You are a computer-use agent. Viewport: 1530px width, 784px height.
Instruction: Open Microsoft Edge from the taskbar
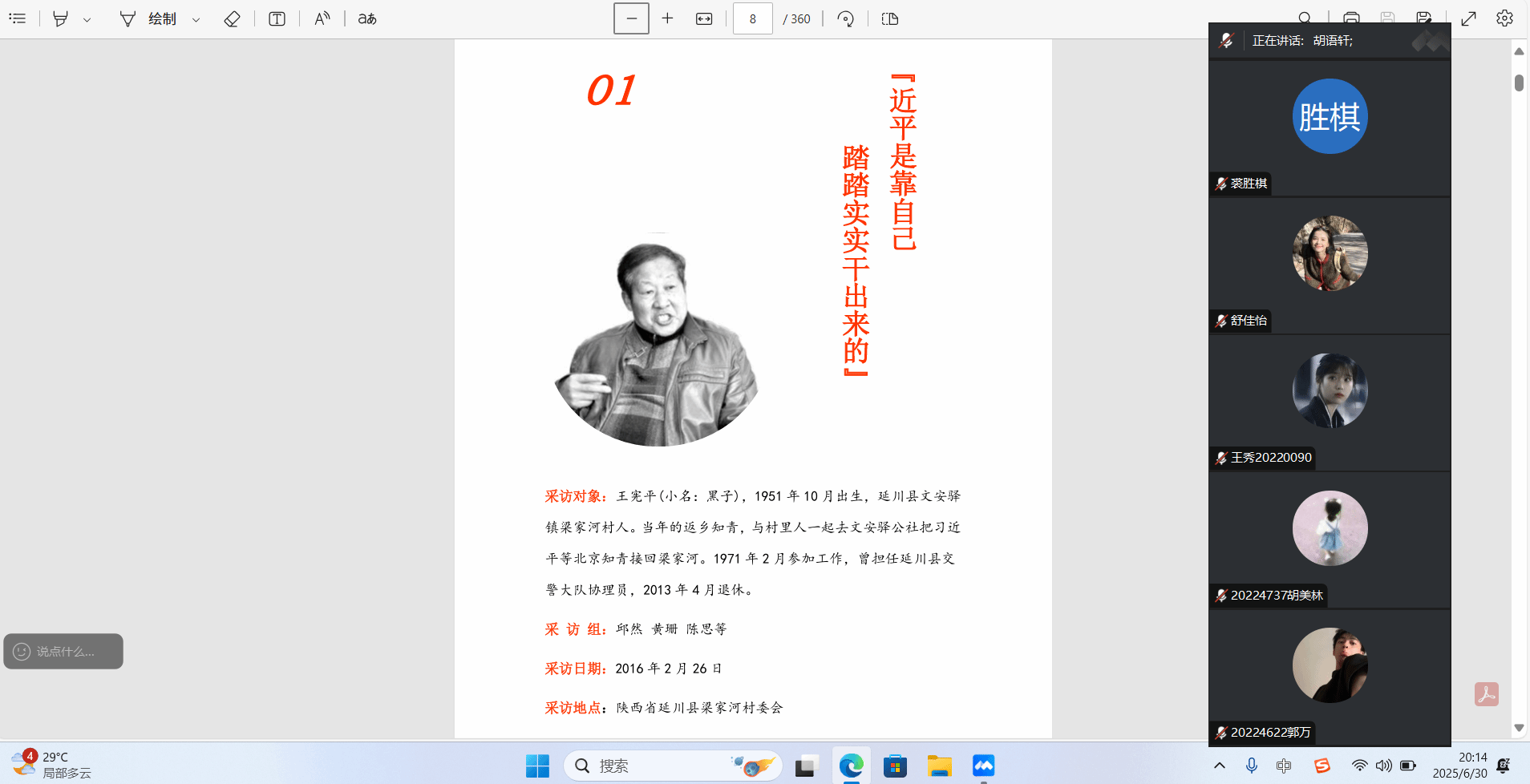851,766
